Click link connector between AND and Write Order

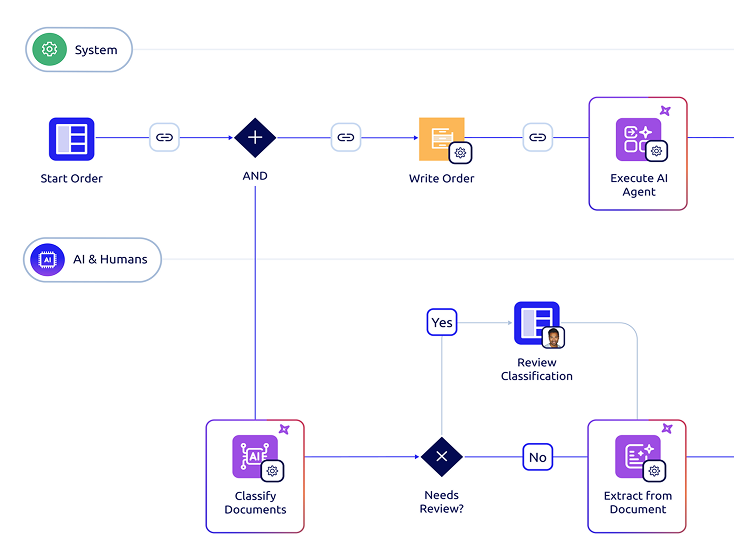pos(346,138)
